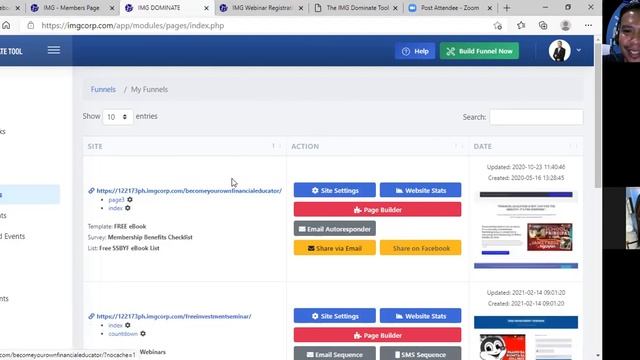
Task: Change the Show entries dropdown
Action: pyautogui.click(x=117, y=117)
